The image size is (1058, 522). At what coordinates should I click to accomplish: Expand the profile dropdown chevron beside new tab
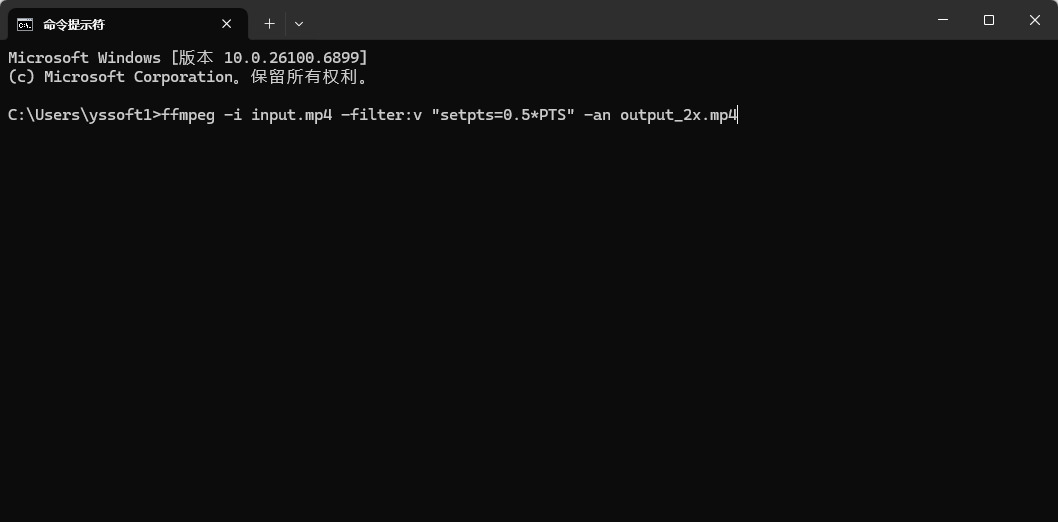(299, 24)
